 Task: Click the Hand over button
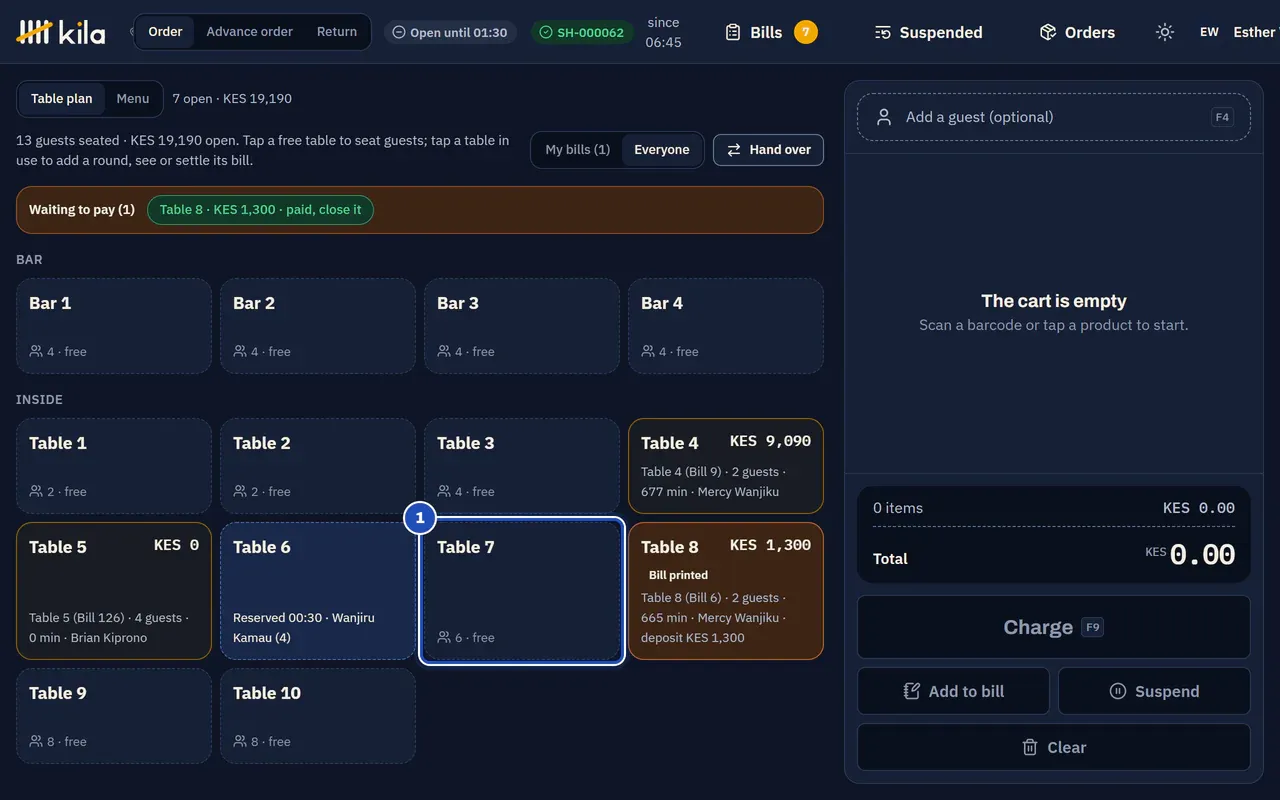tap(768, 150)
